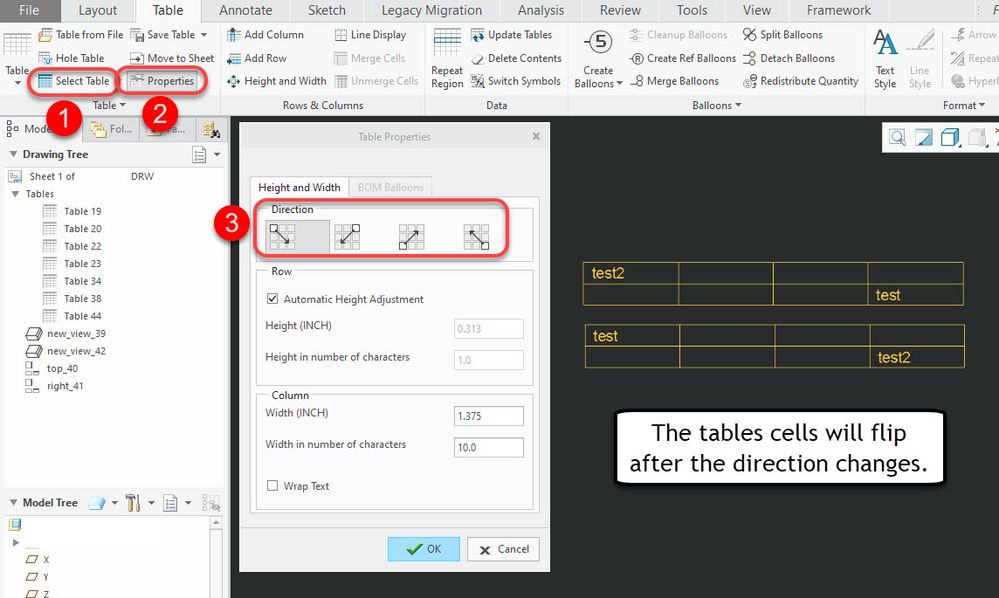
Task: Select ascending-rightward table direction
Action: [x=412, y=236]
